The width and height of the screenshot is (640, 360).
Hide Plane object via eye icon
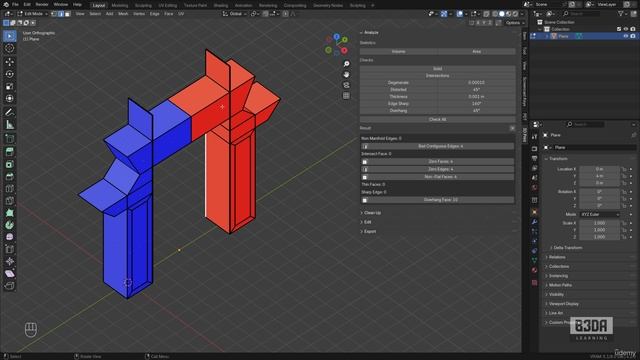(x=626, y=36)
